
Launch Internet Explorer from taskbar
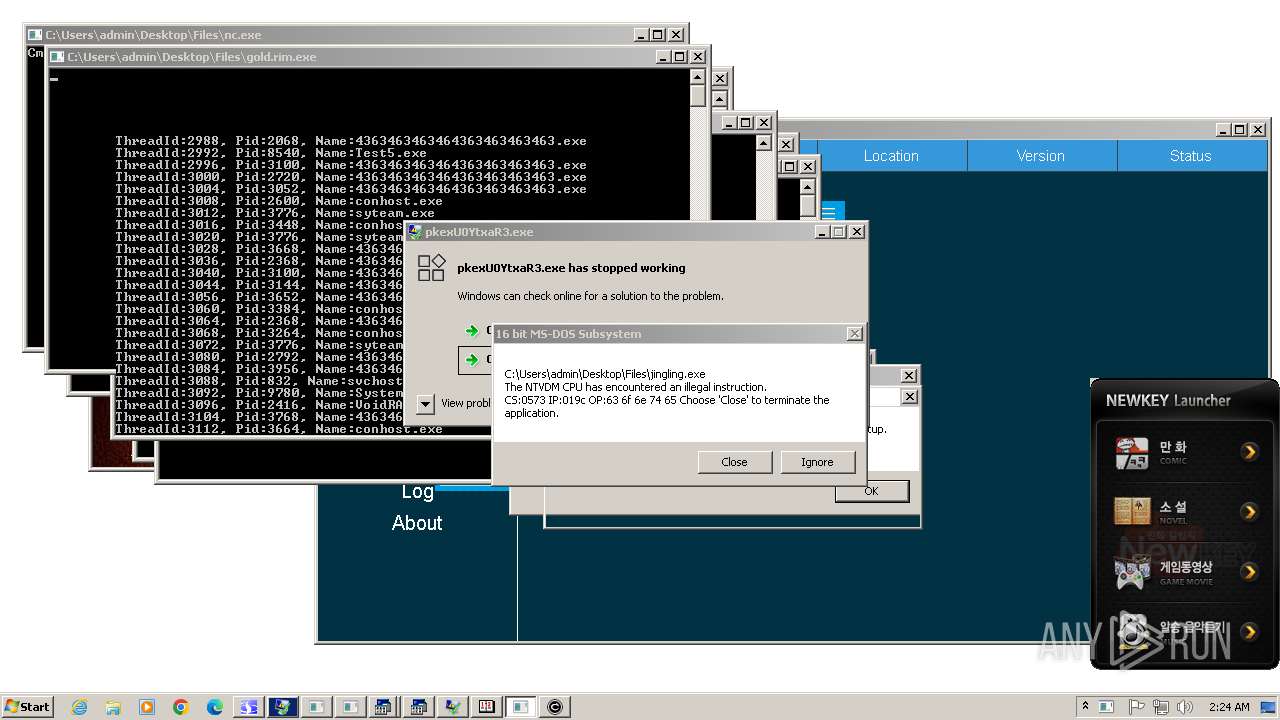coord(79,707)
